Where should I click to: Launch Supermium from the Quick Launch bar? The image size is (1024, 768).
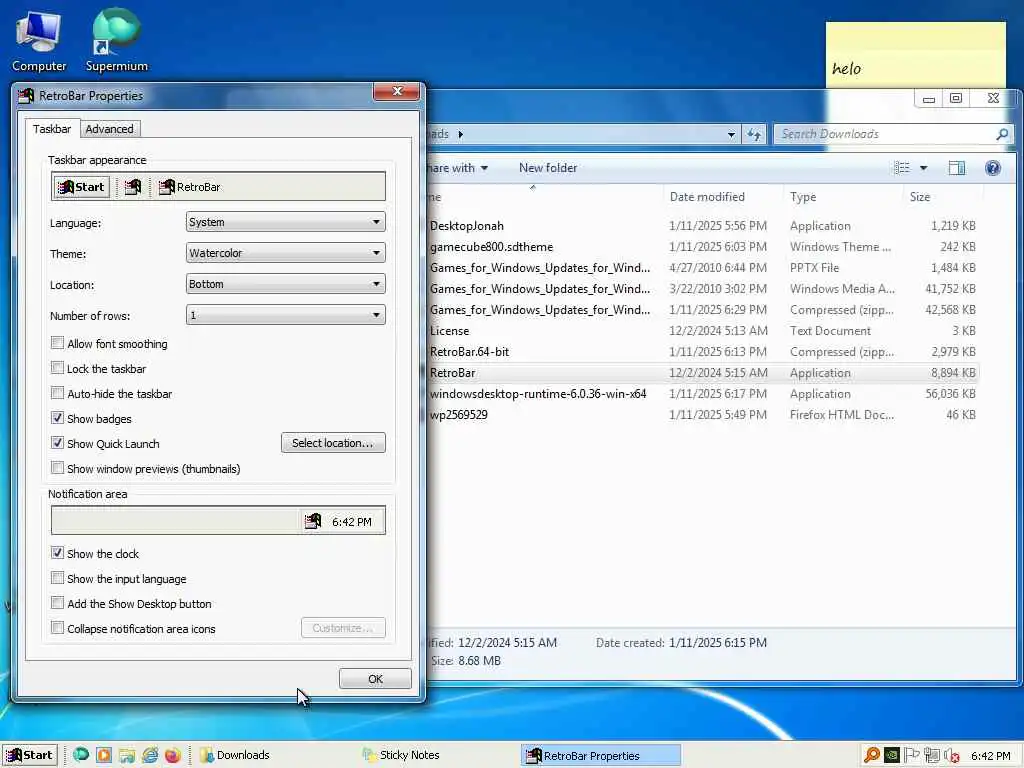coord(81,755)
